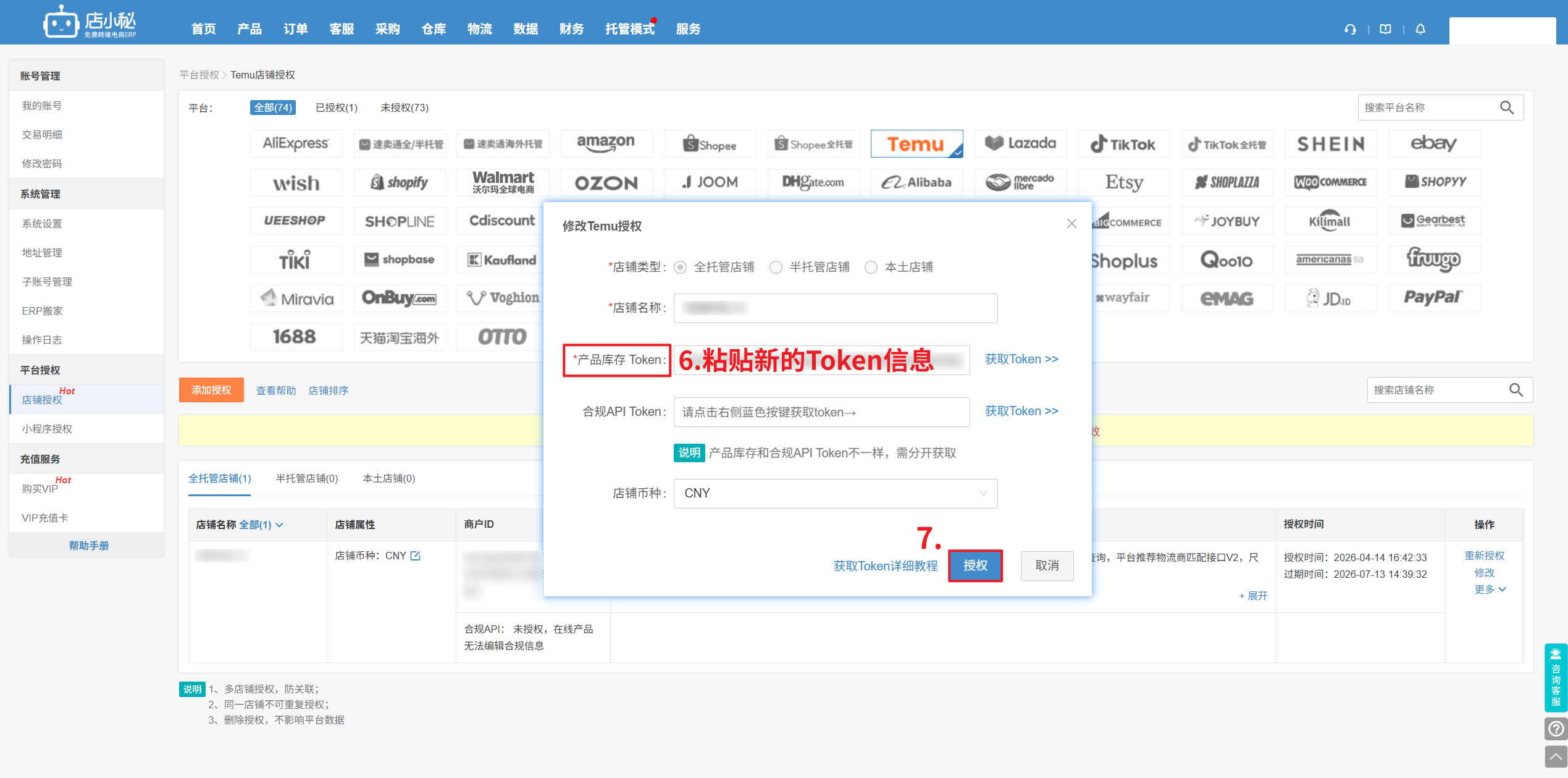
Task: Expand the 更多 actions dropdown
Action: (1490, 590)
